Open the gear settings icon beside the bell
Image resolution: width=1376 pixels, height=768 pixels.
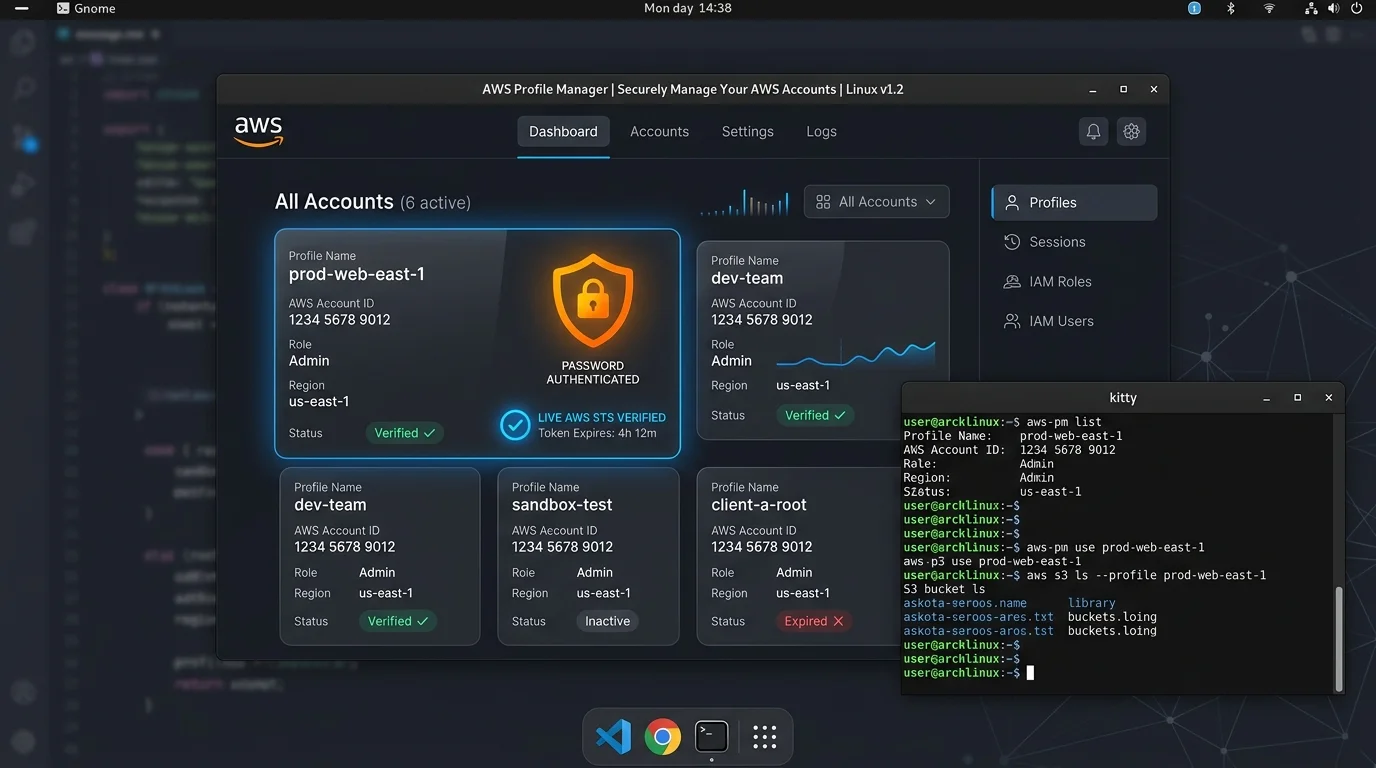click(1131, 131)
